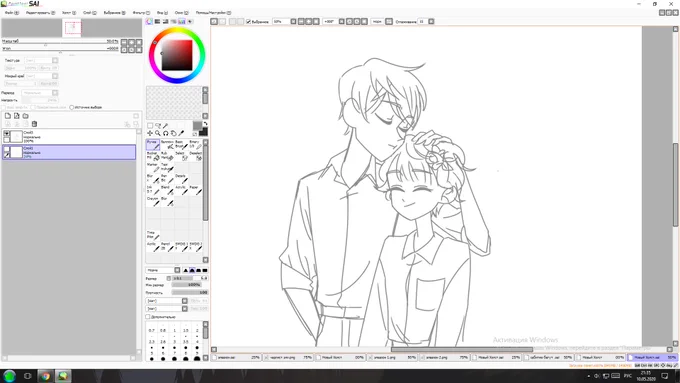Choose the Deselect pen tool

(196, 156)
